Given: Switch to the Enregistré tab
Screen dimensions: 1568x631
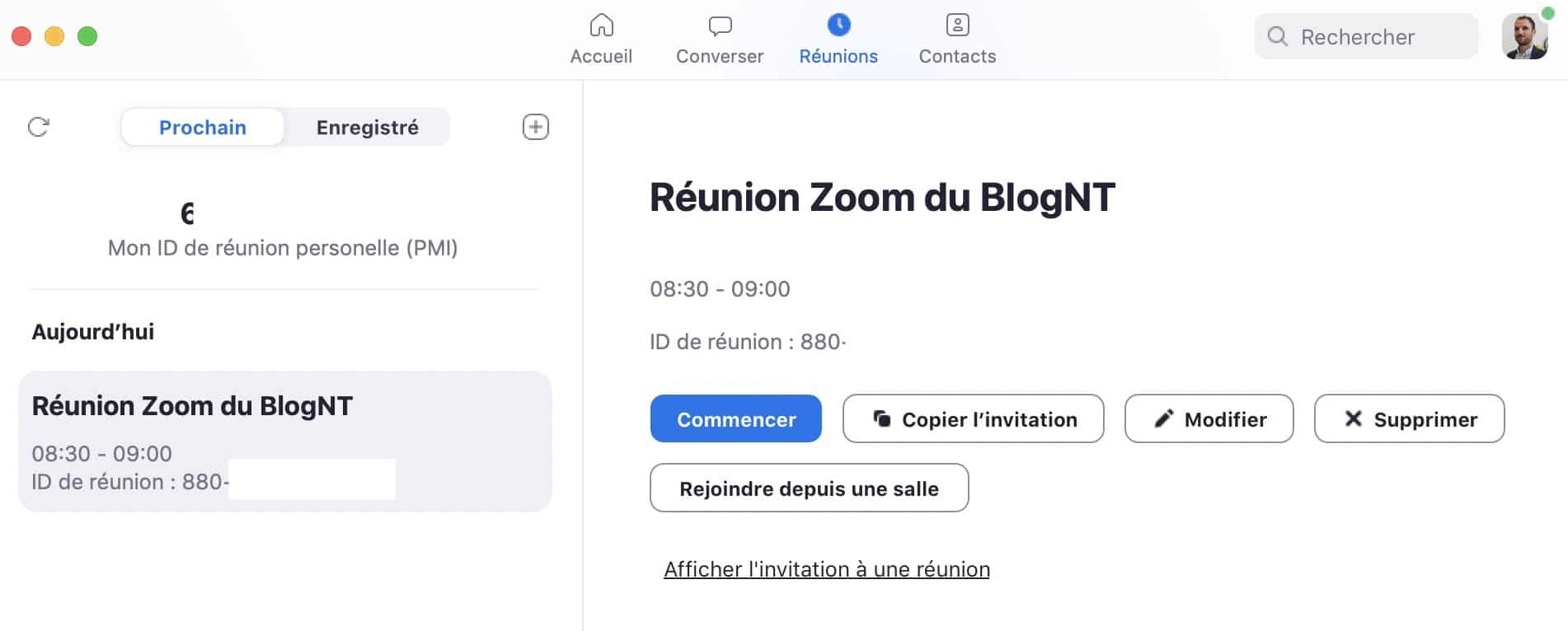Looking at the screenshot, I should [x=366, y=127].
